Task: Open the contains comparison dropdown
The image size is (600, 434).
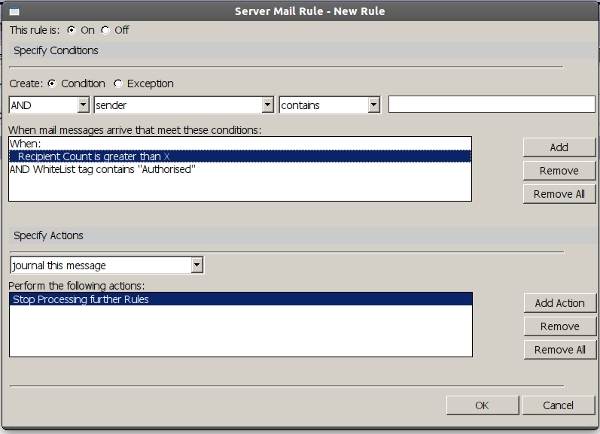Action: tap(372, 104)
